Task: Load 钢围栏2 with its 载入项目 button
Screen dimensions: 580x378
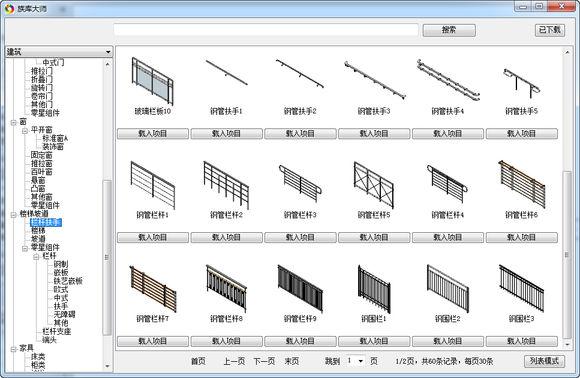Action: [448, 341]
